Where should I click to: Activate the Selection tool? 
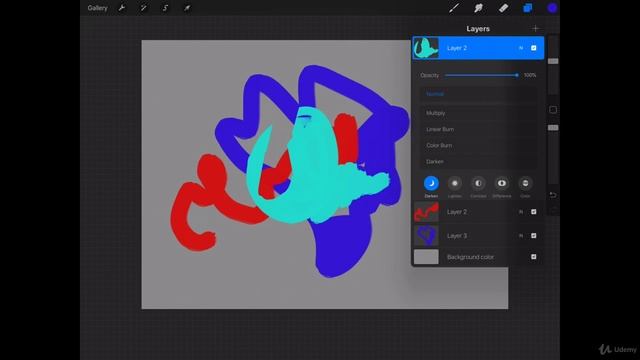(x=165, y=8)
